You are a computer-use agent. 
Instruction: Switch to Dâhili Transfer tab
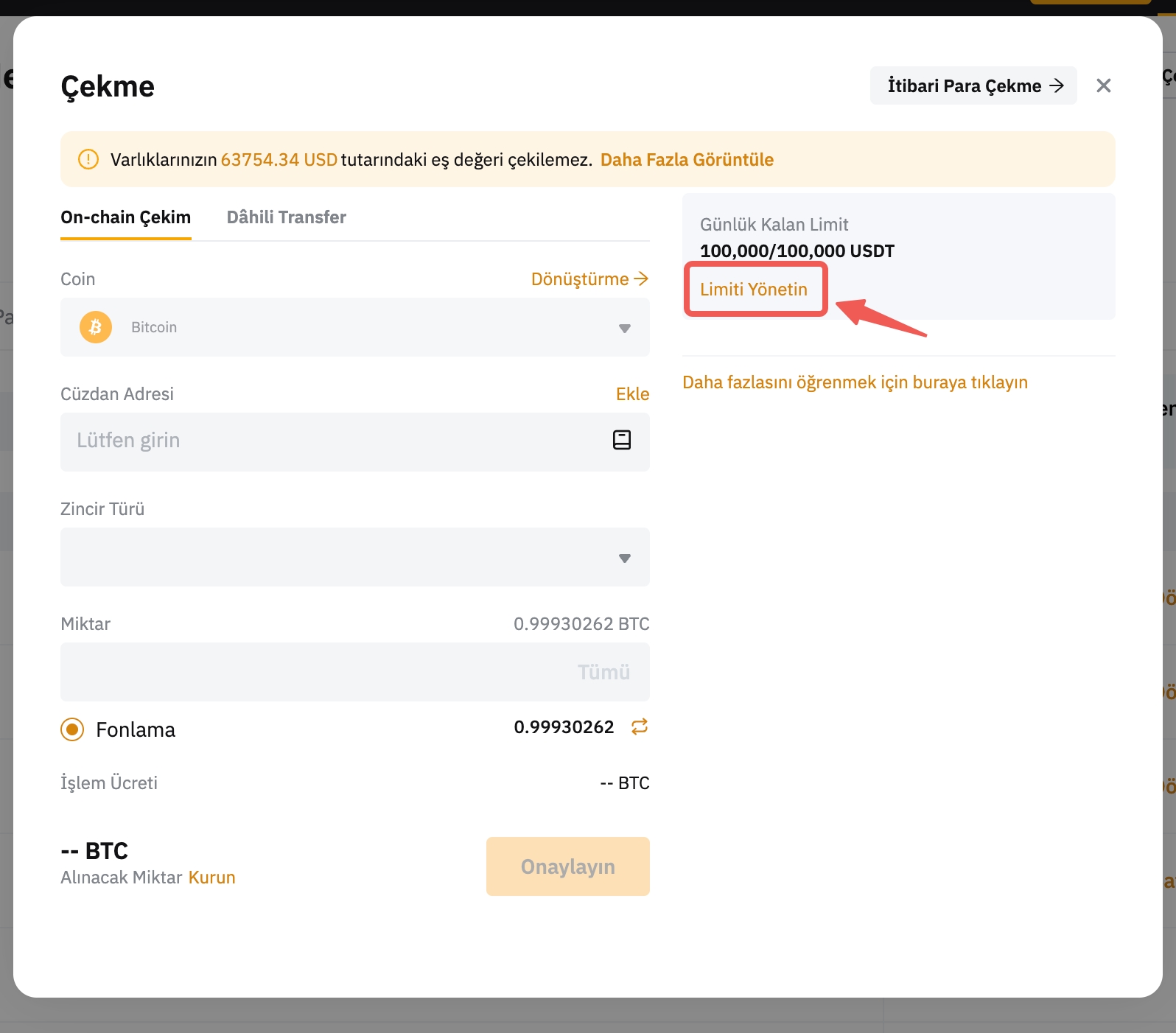(x=286, y=217)
